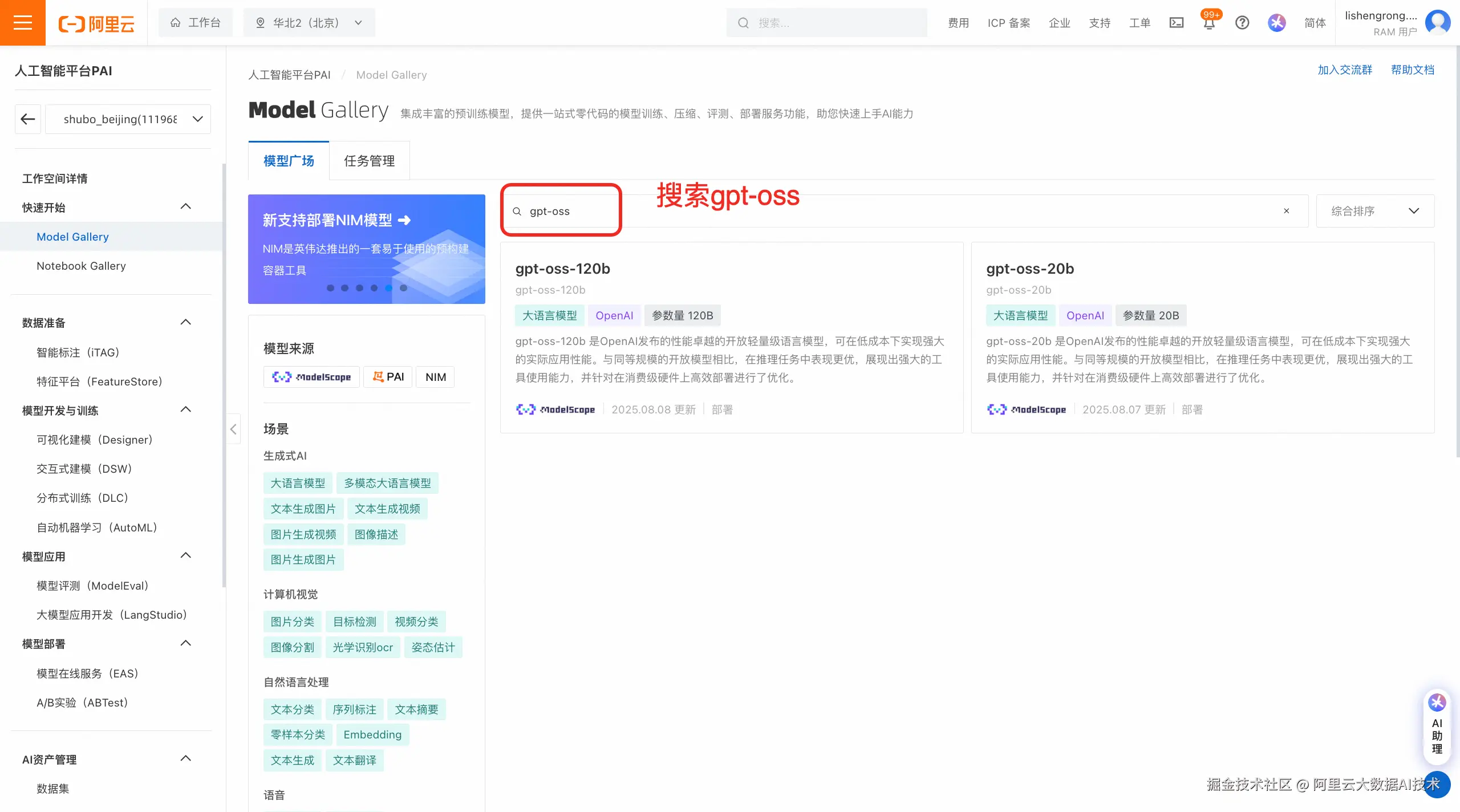Image resolution: width=1460 pixels, height=812 pixels.
Task: Open AI assistant icon in top bar
Action: pos(1277,23)
